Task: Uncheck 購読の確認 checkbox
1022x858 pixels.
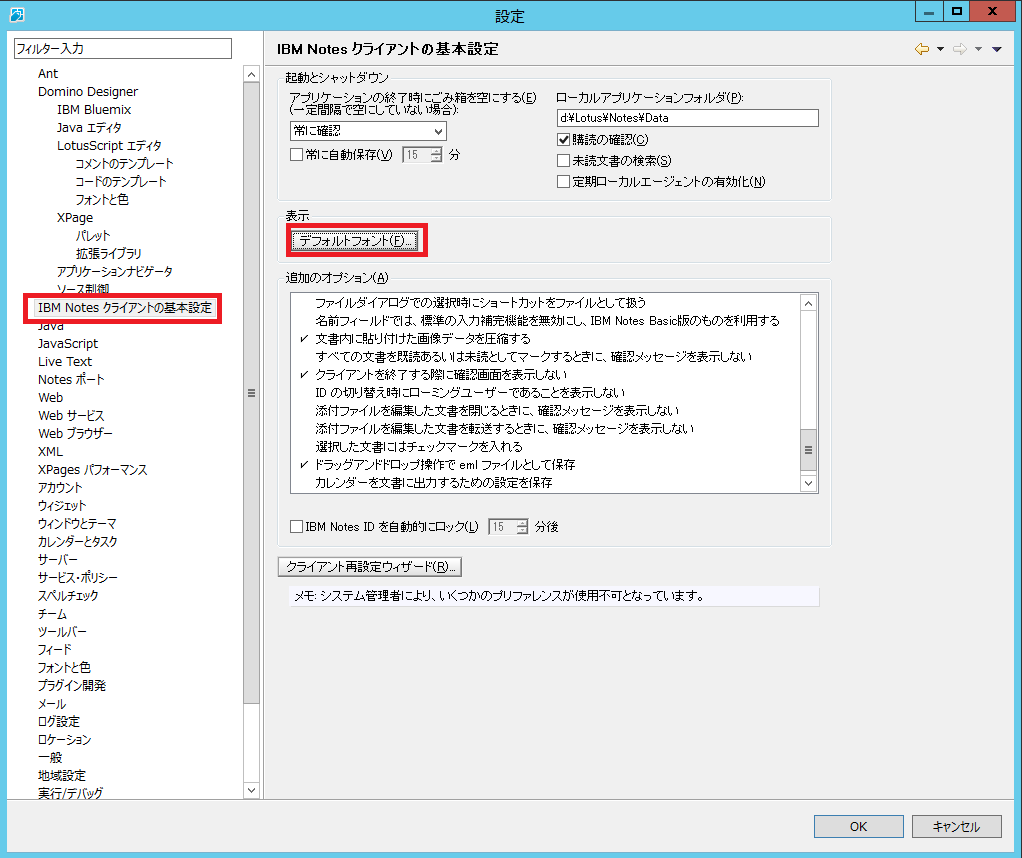Action: [x=564, y=140]
